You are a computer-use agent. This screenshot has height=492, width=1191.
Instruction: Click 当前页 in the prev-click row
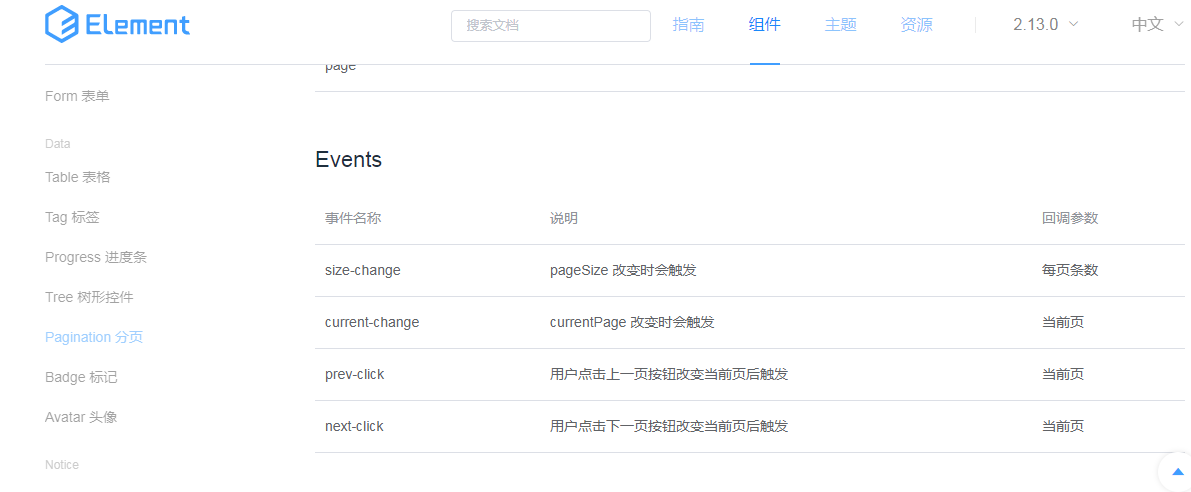point(1063,374)
